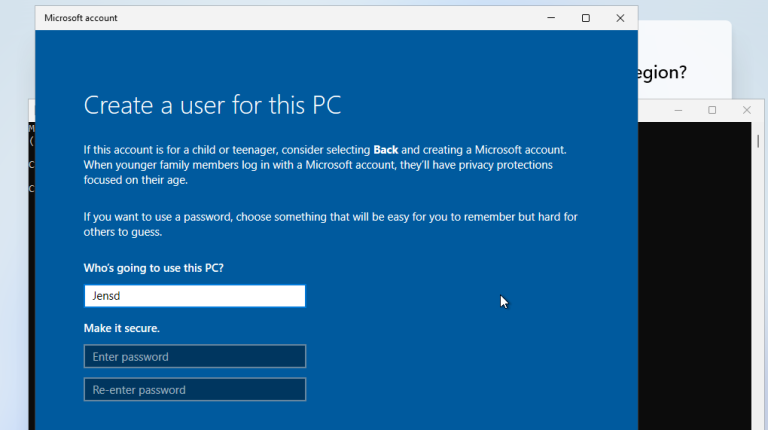Click the 'Make it secure.' label
This screenshot has width=768, height=430.
click(121, 328)
